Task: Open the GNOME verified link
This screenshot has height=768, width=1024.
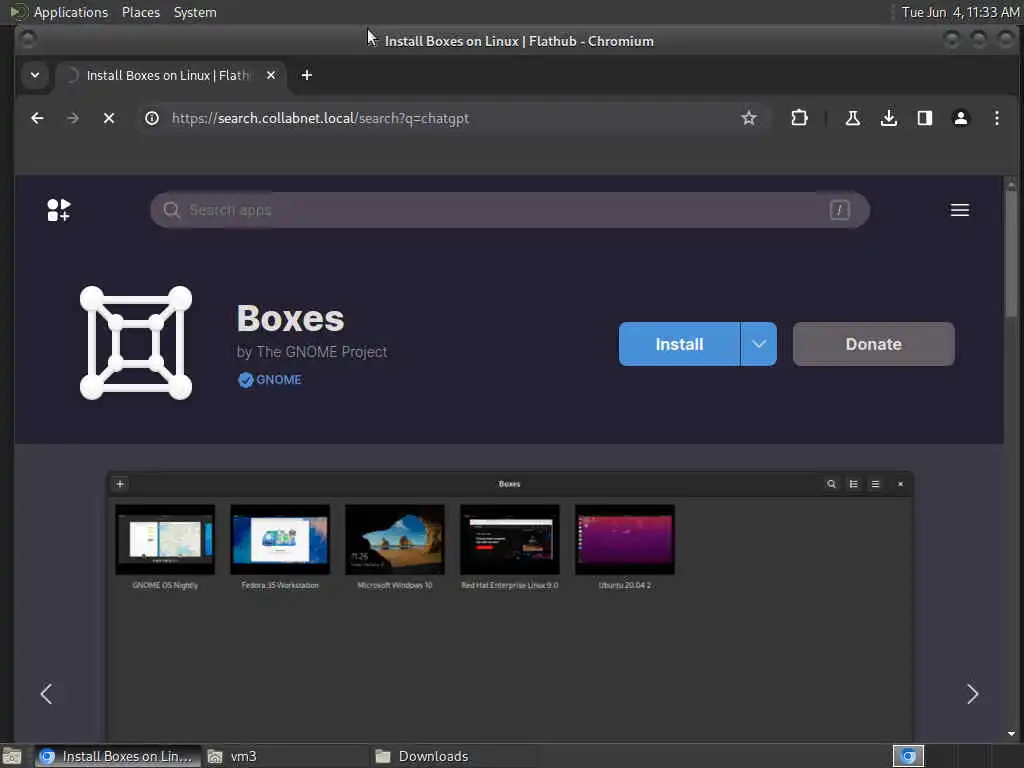Action: (270, 380)
